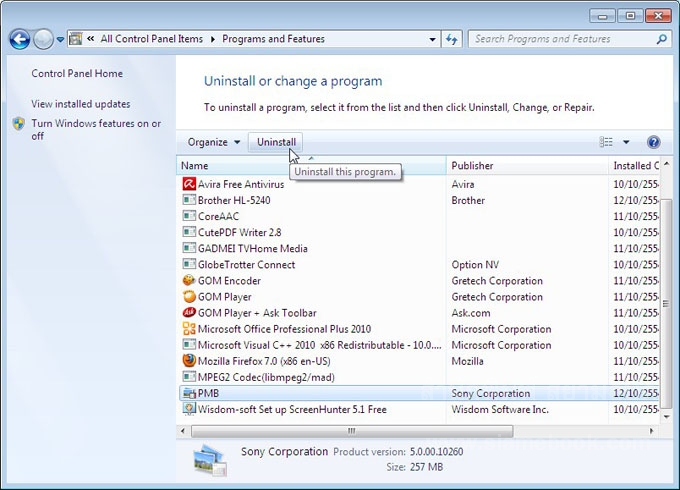Click the Ask Toolbar icon
Image resolution: width=680 pixels, height=490 pixels.
189,313
